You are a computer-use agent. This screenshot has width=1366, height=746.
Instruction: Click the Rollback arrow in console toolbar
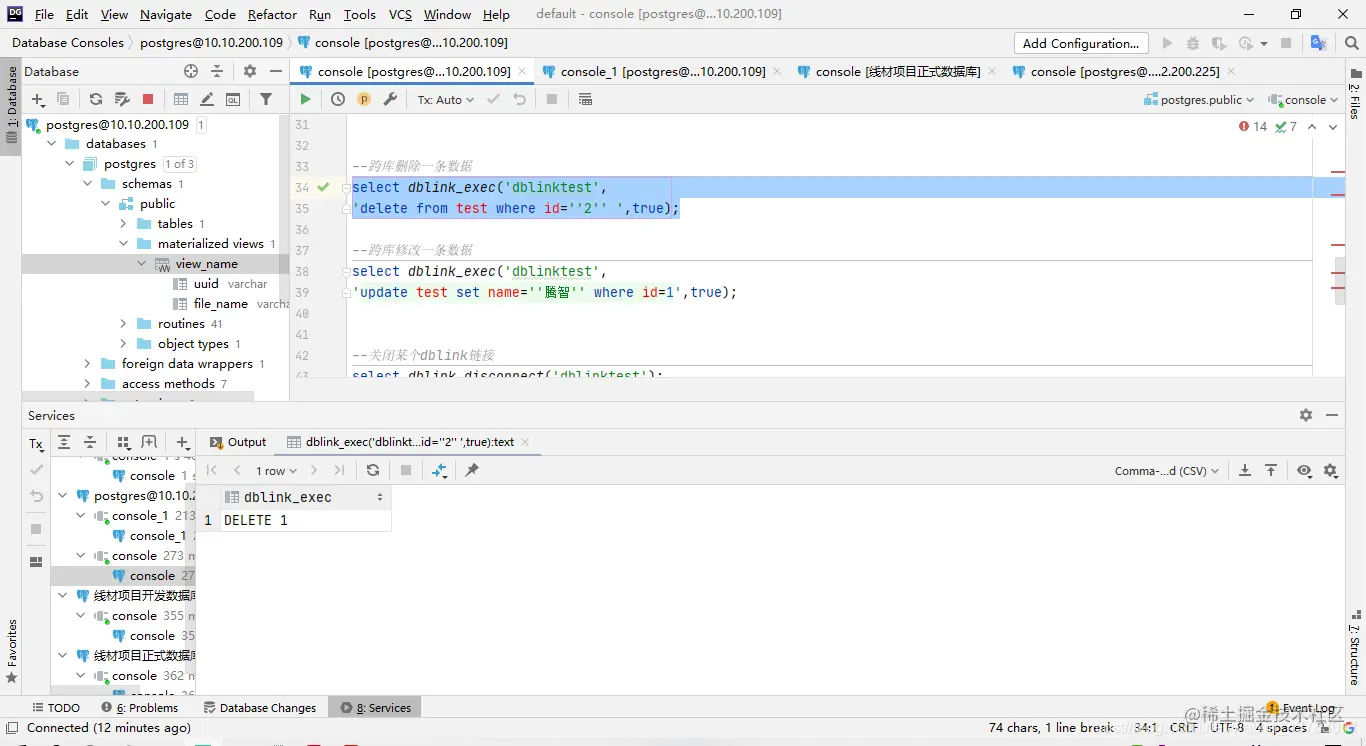(x=520, y=99)
